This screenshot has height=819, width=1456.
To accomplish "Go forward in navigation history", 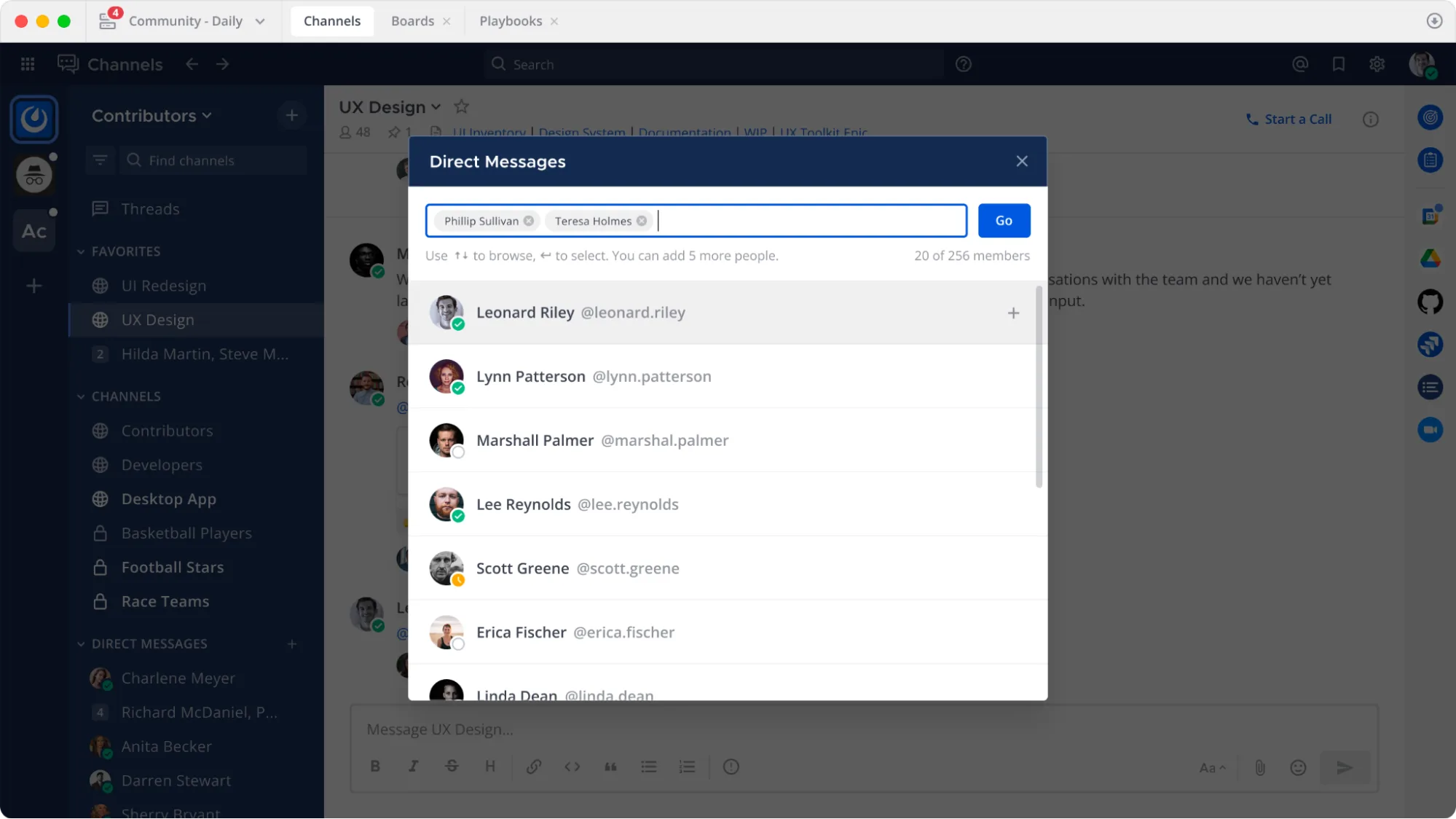I will click(x=223, y=64).
